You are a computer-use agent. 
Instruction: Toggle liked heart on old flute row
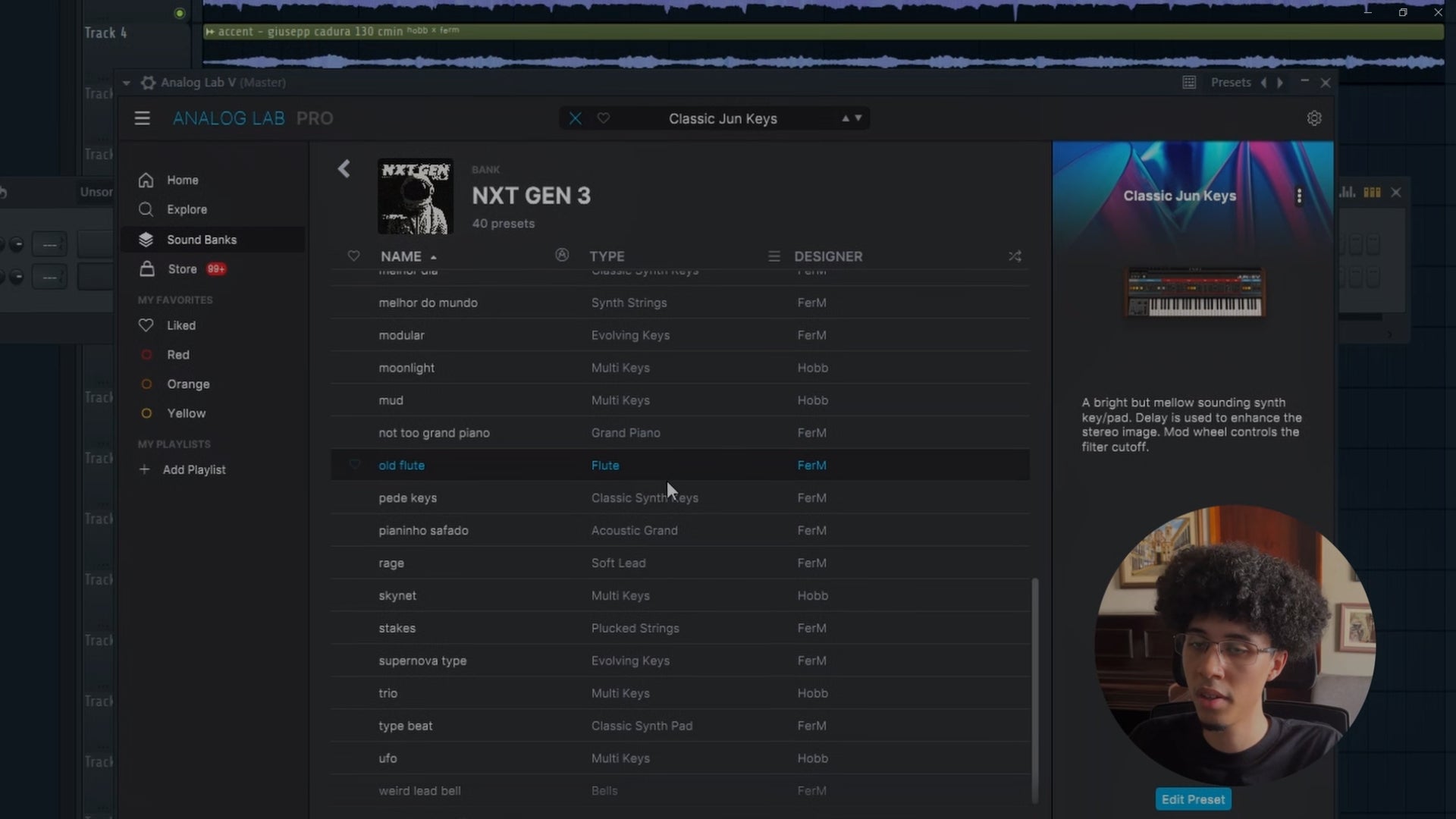pyautogui.click(x=354, y=465)
